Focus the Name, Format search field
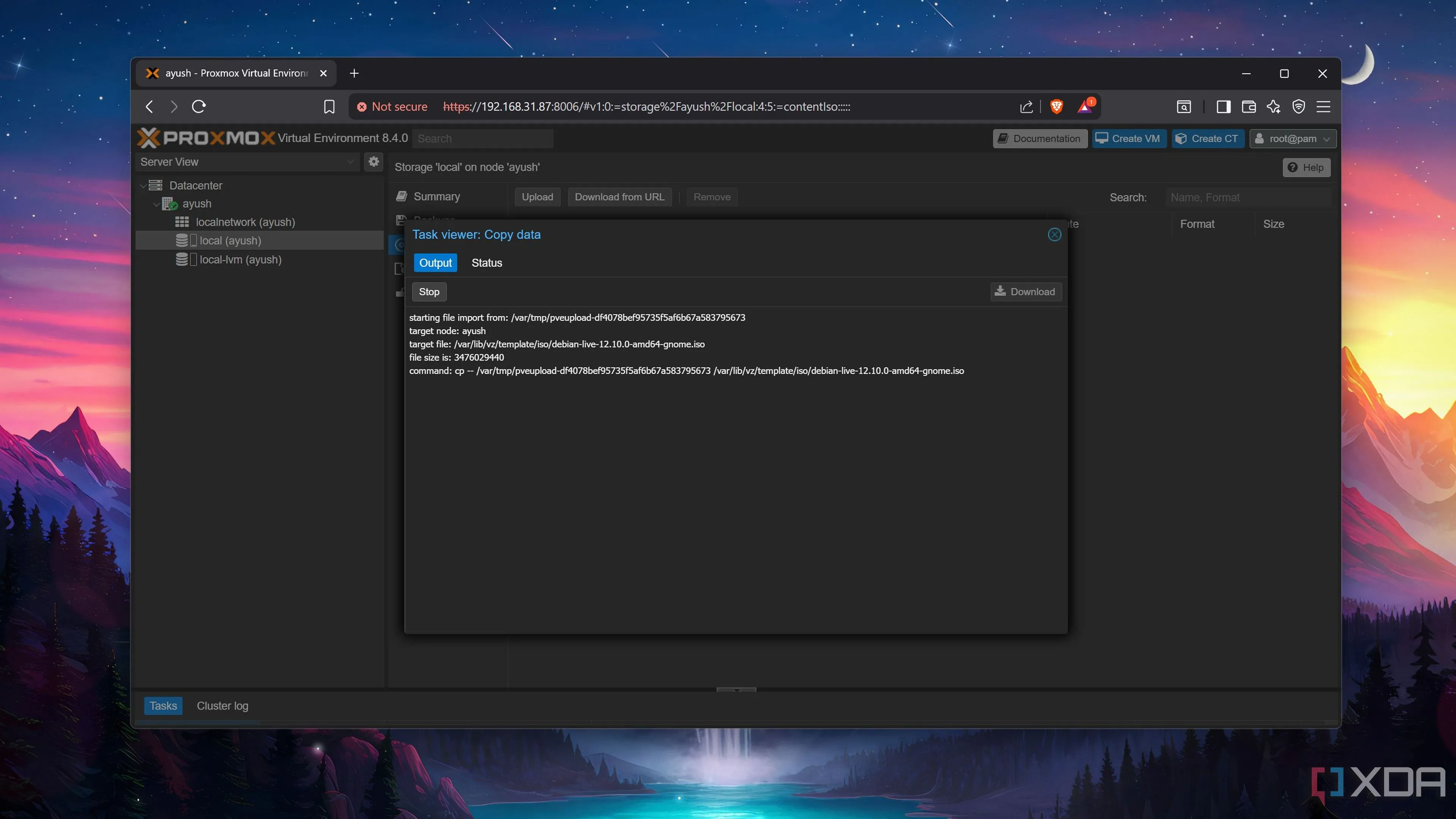This screenshot has width=1456, height=819. point(1247,197)
